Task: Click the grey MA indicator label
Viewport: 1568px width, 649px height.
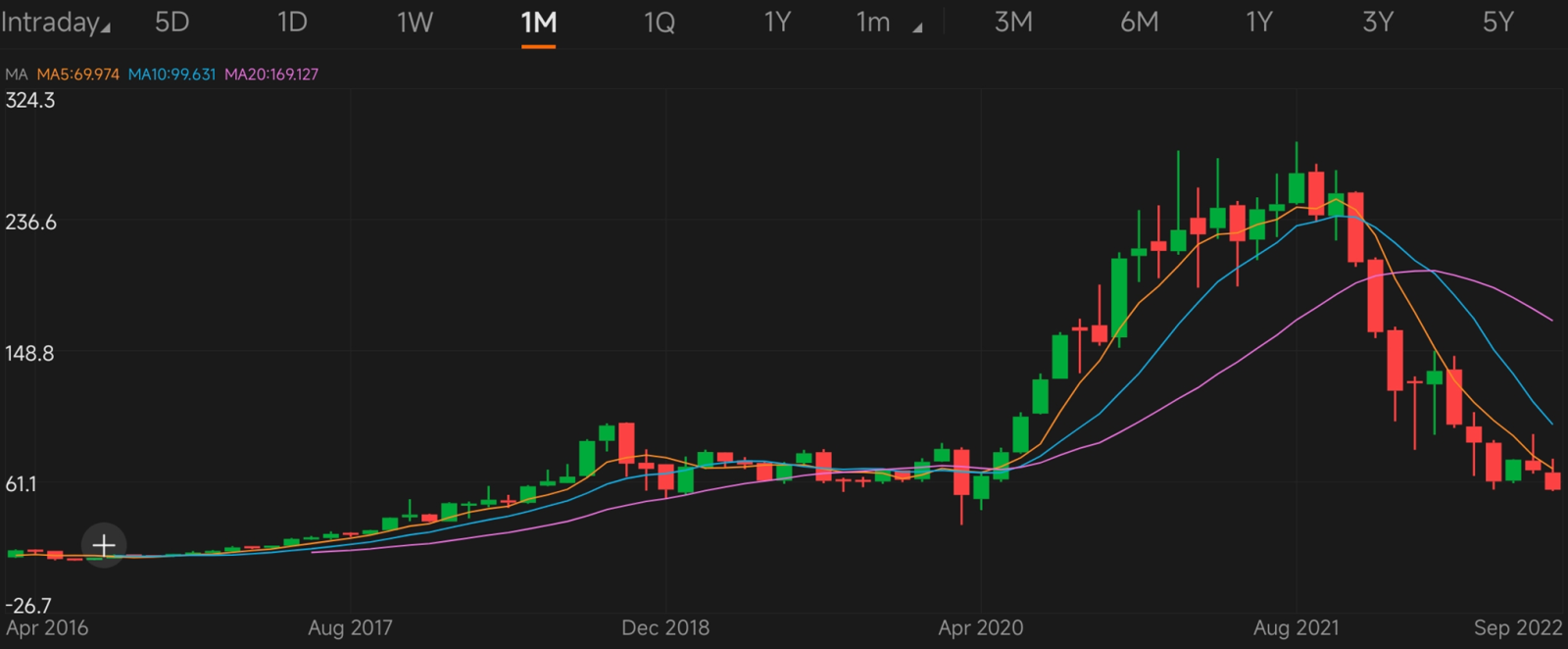Action: (x=17, y=75)
